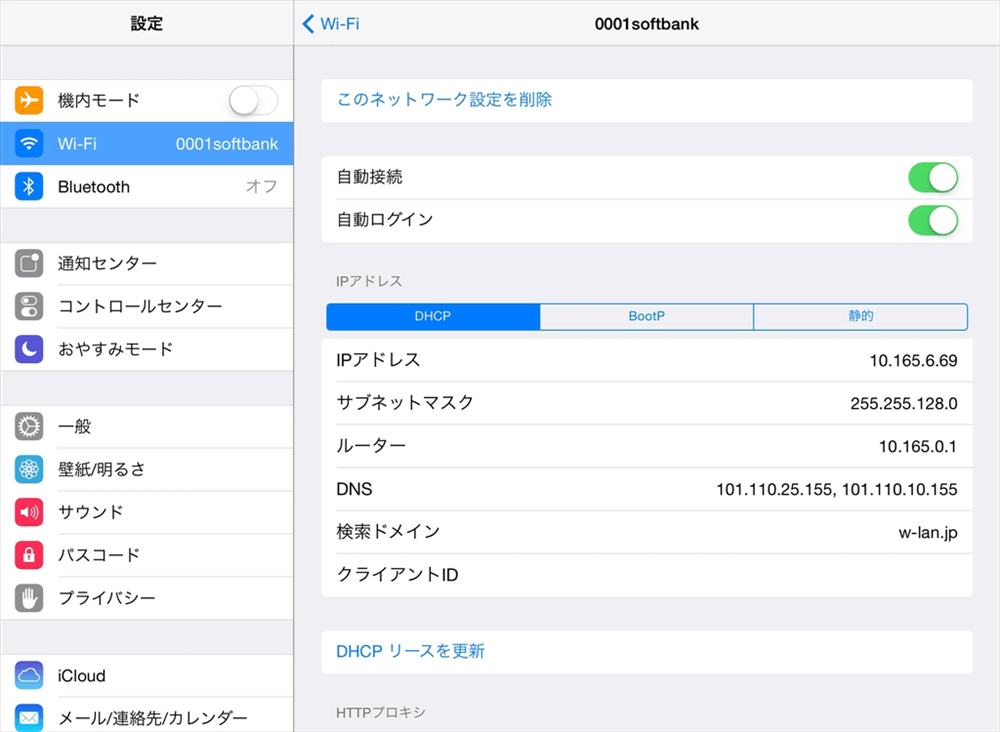
Task: Enable the Airplane Mode (機内モード) switch
Action: click(x=253, y=101)
